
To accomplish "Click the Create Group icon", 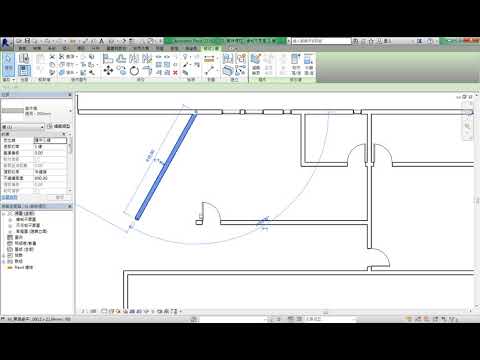I will point(241,59).
